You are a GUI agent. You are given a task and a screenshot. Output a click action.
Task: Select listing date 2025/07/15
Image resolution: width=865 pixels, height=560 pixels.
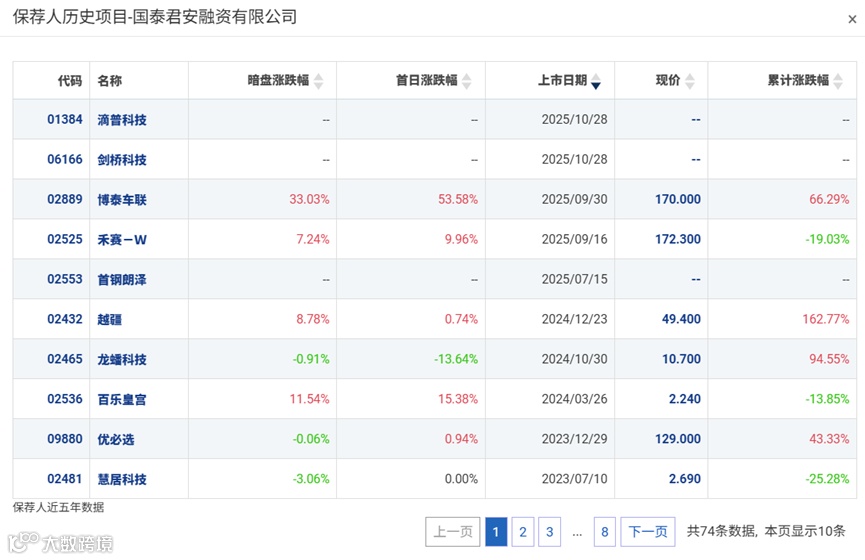tap(574, 279)
